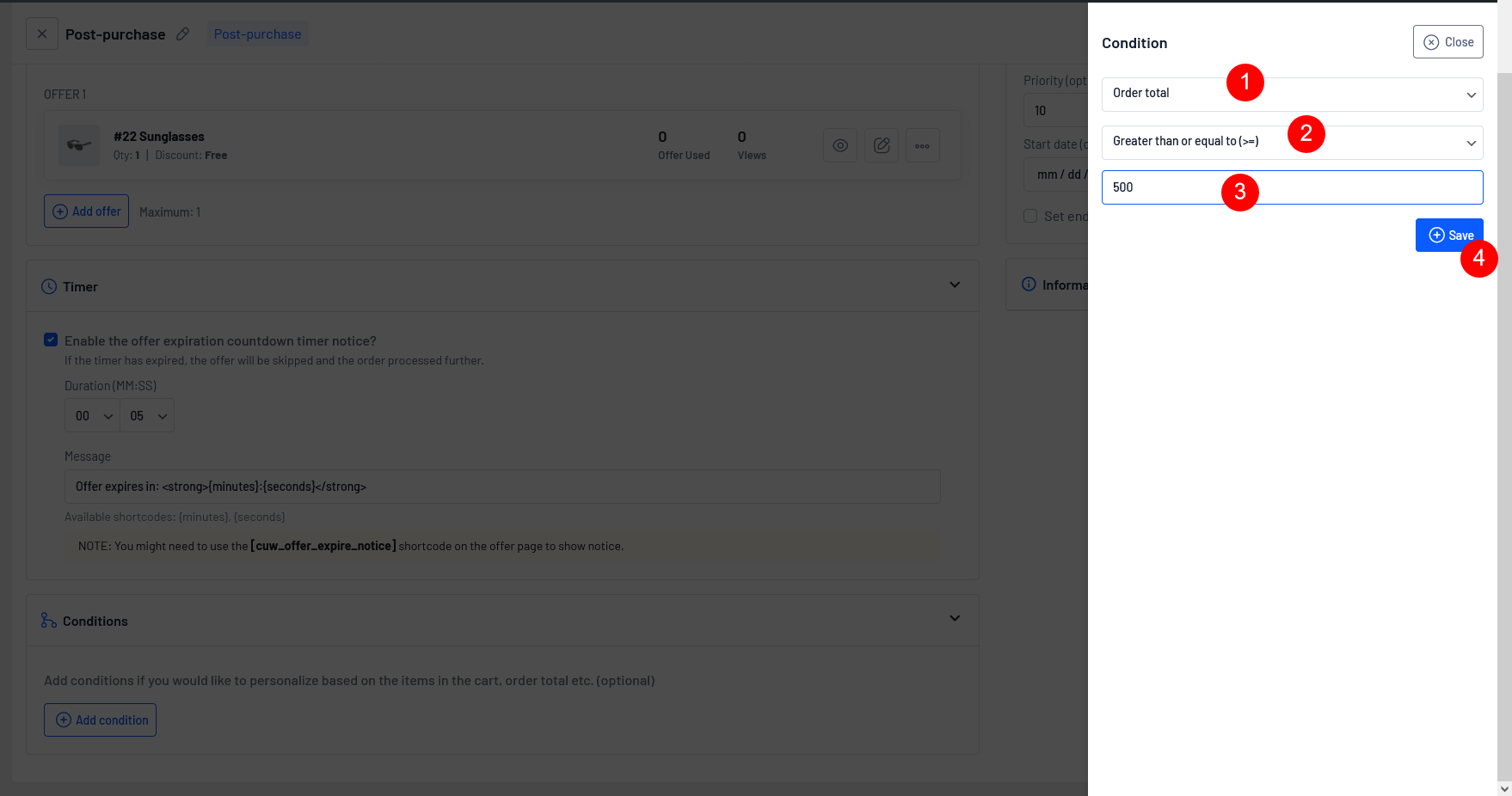Screen dimensions: 1512x796
Task: Toggle the Set end date checkbox
Action: click(x=1030, y=216)
